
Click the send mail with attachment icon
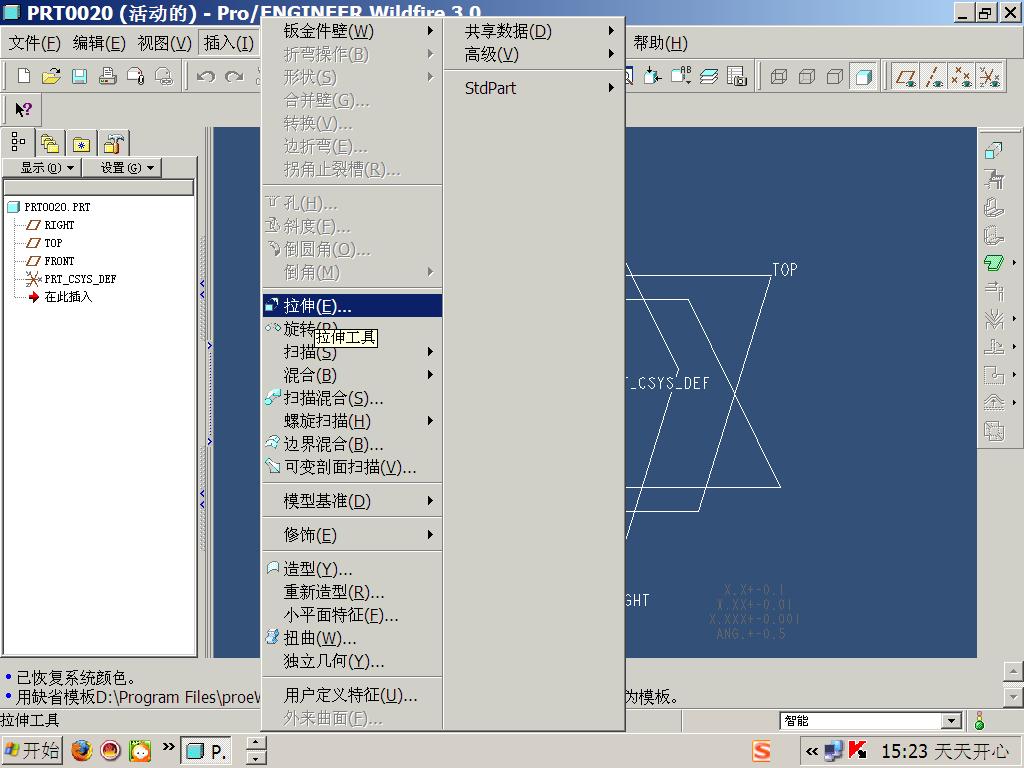pyautogui.click(x=135, y=76)
